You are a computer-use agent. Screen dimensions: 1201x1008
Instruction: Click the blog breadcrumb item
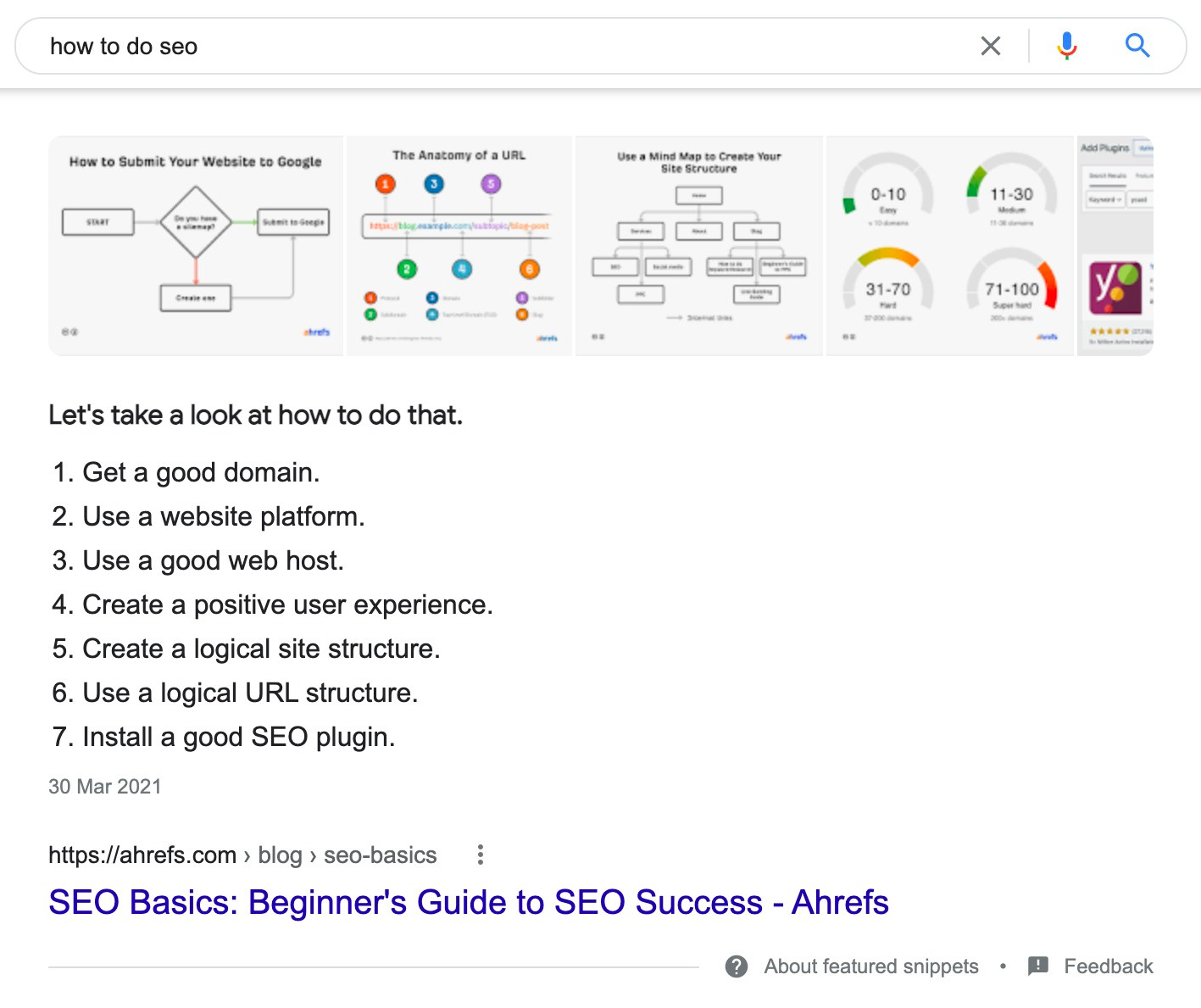click(x=280, y=855)
